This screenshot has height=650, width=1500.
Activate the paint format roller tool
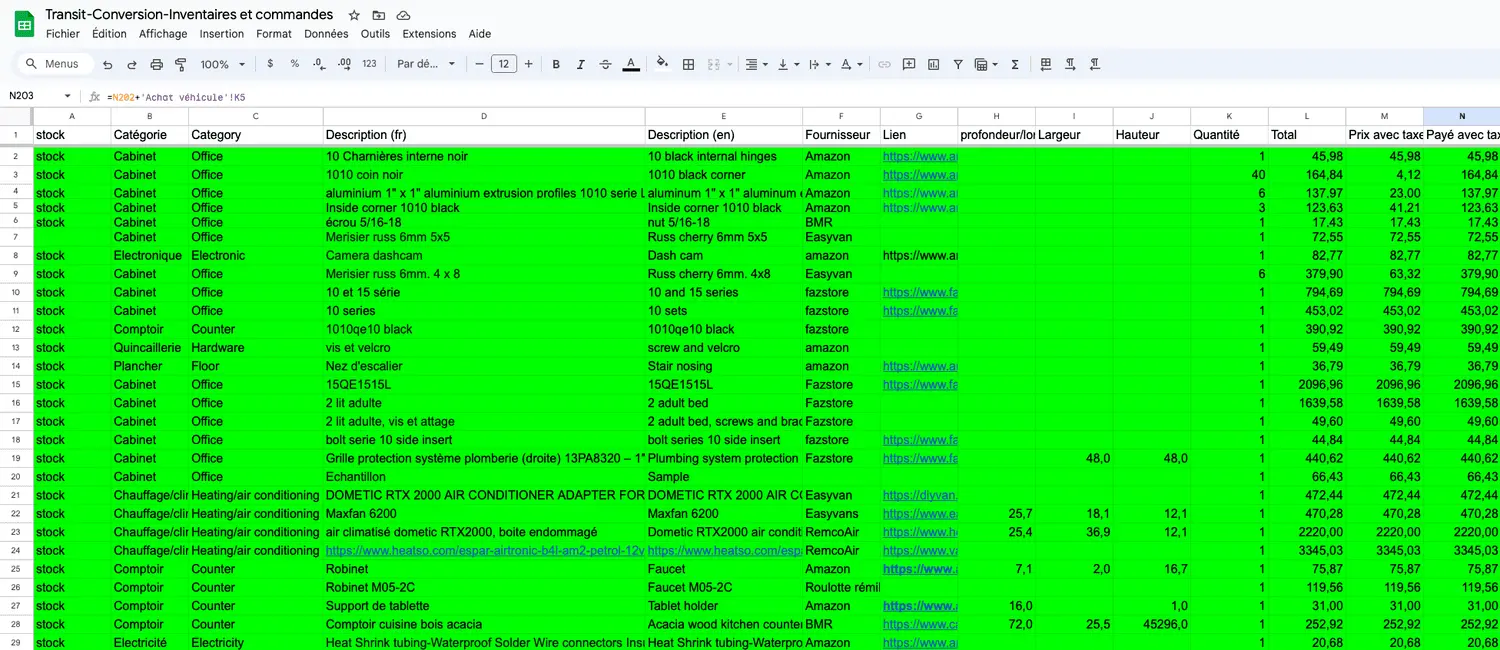click(181, 64)
